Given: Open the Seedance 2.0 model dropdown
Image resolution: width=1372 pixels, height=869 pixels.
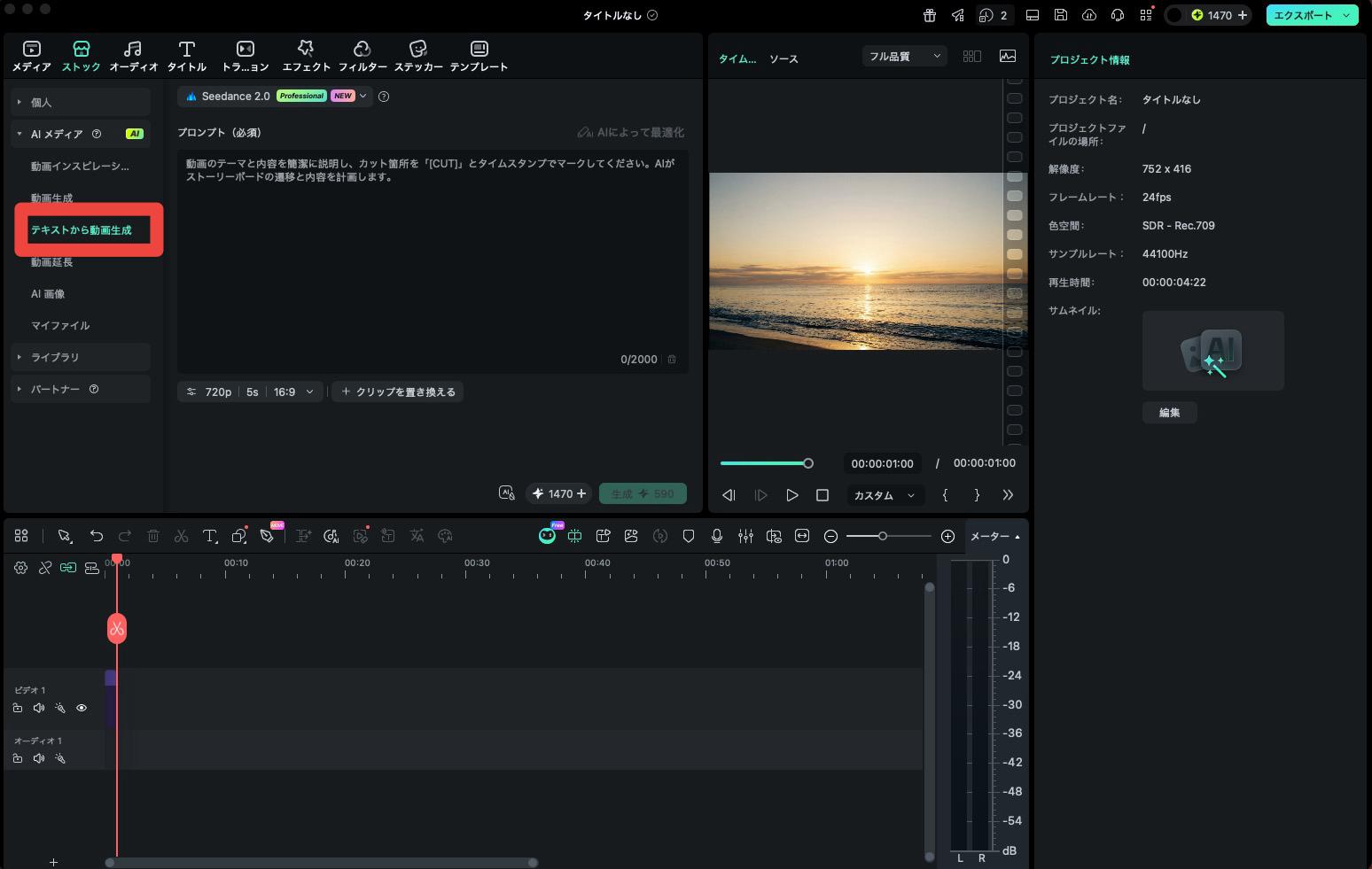Looking at the screenshot, I should coord(275,96).
